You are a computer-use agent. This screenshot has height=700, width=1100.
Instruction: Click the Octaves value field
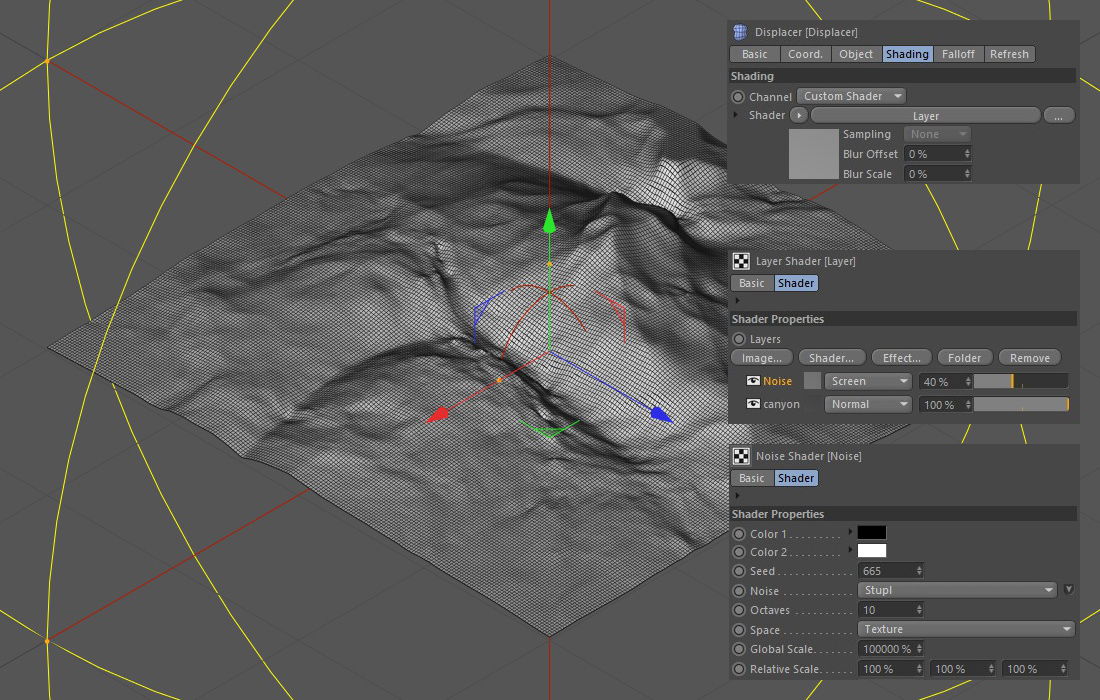(x=885, y=610)
